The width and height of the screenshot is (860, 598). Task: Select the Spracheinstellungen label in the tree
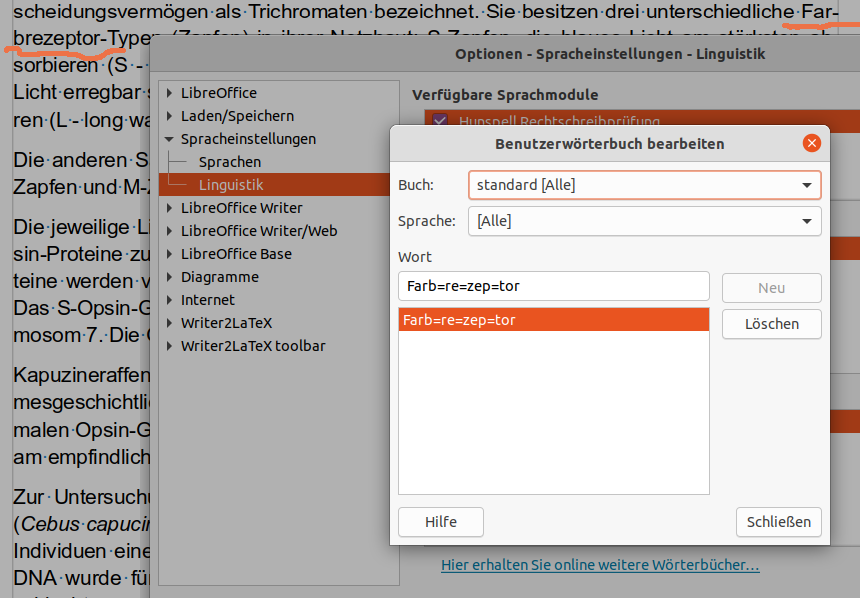click(248, 139)
